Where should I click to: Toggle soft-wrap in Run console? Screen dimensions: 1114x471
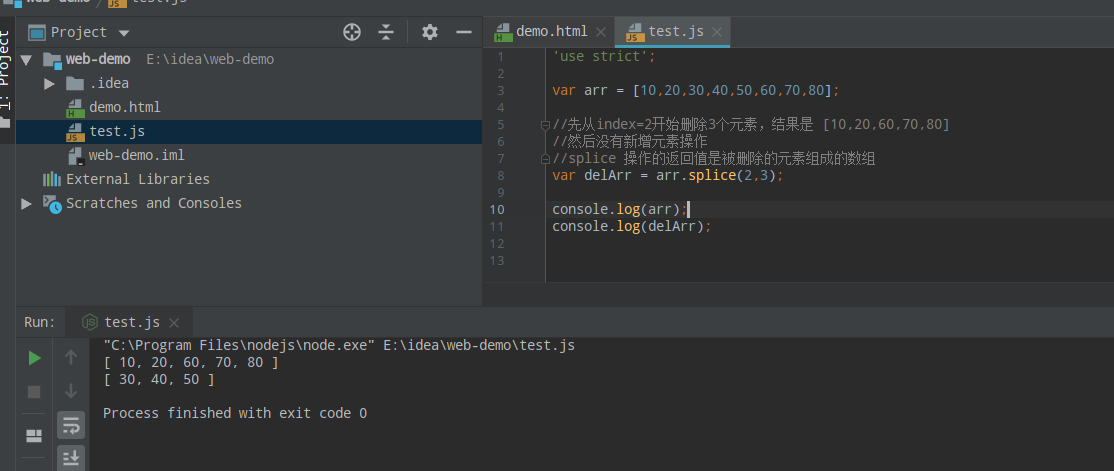tap(71, 425)
